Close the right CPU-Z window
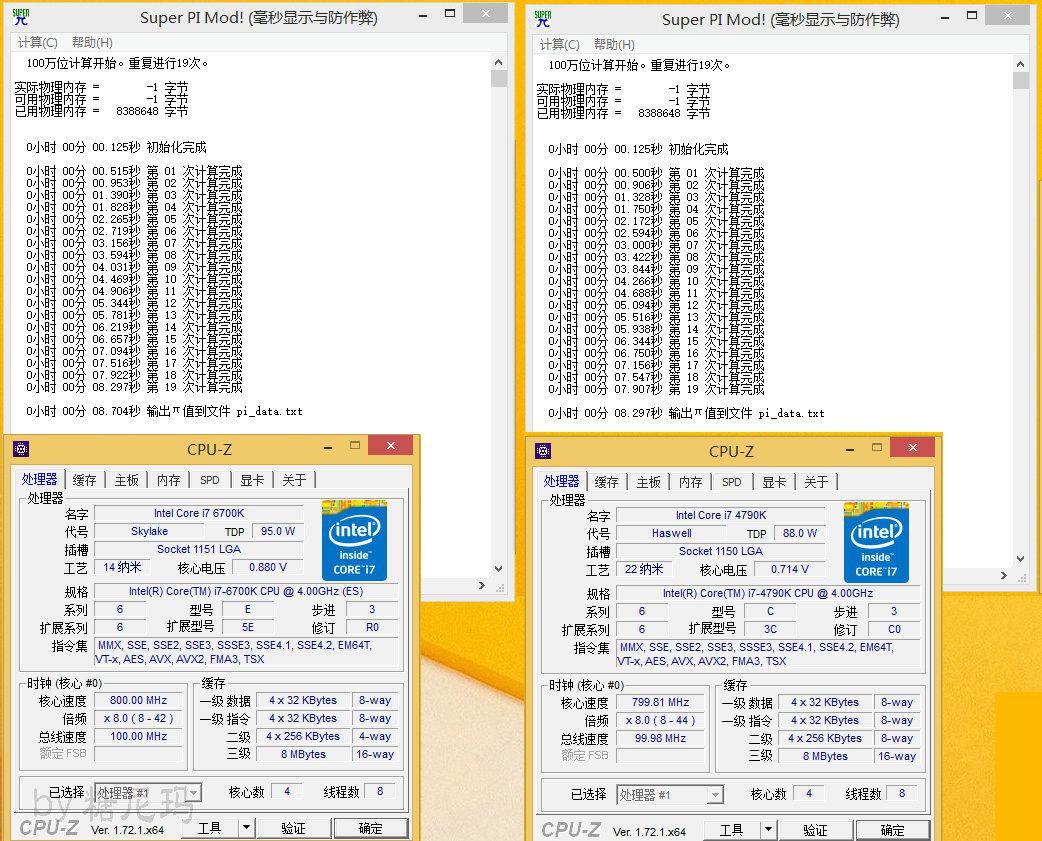Screen dimensions: 1042x841 (x=913, y=447)
